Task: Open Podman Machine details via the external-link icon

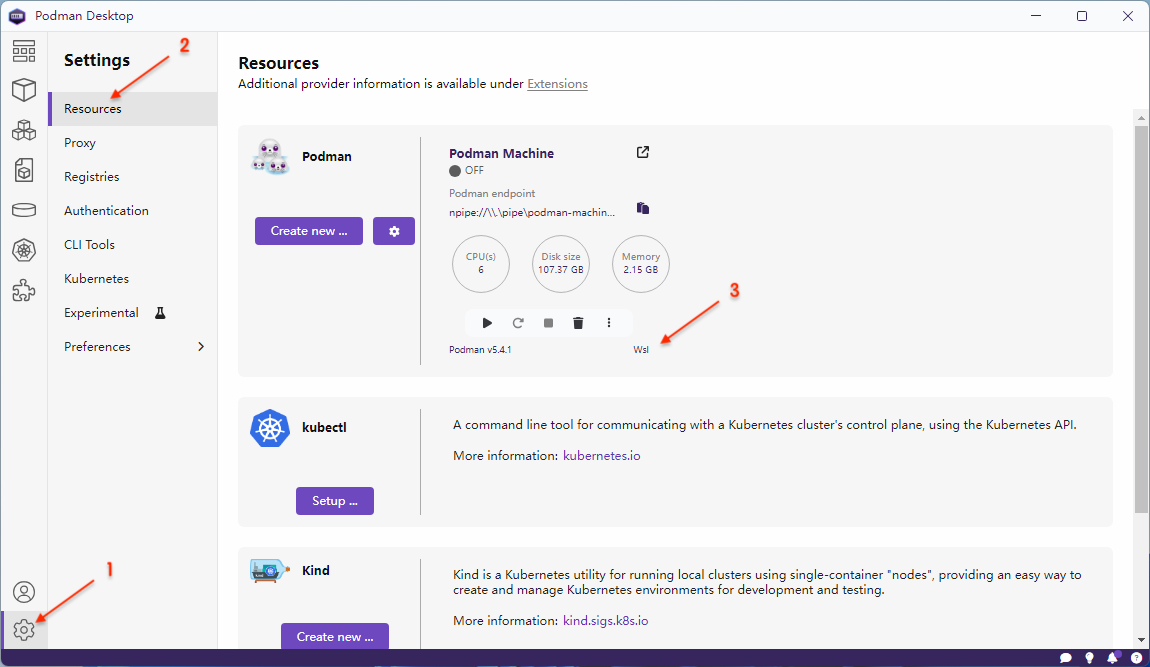Action: click(642, 153)
